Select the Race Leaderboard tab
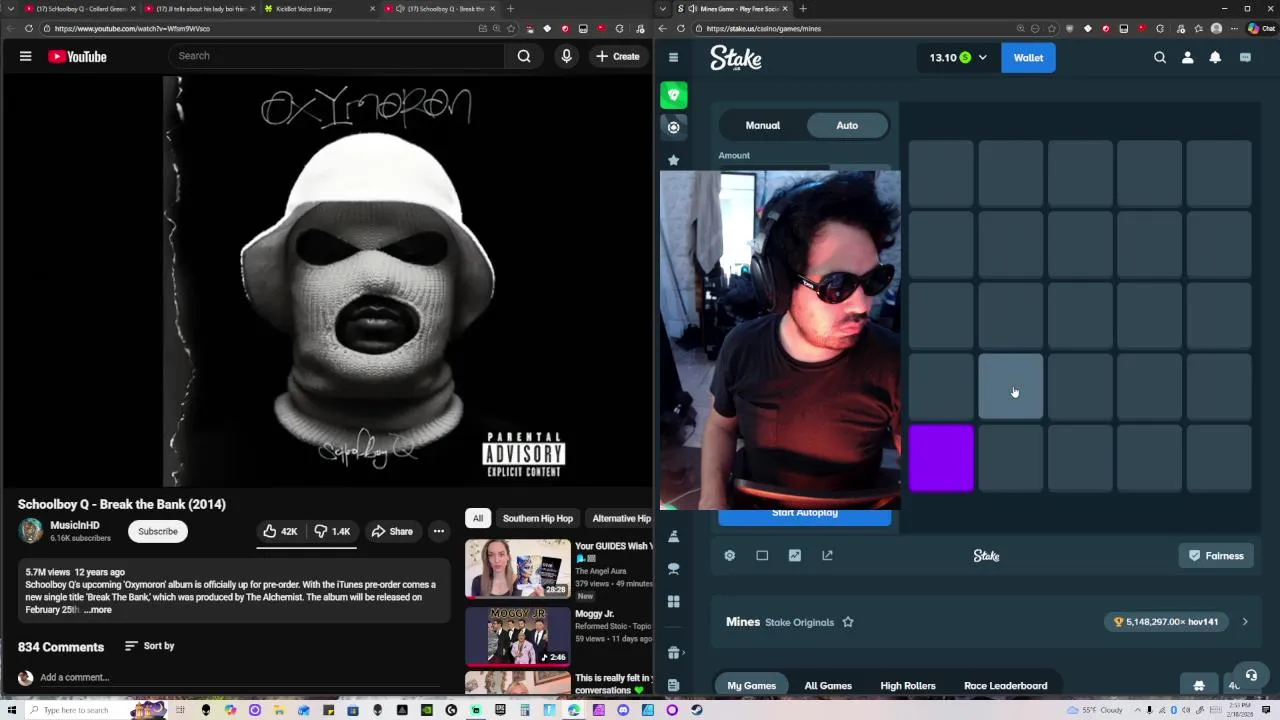 1005,686
